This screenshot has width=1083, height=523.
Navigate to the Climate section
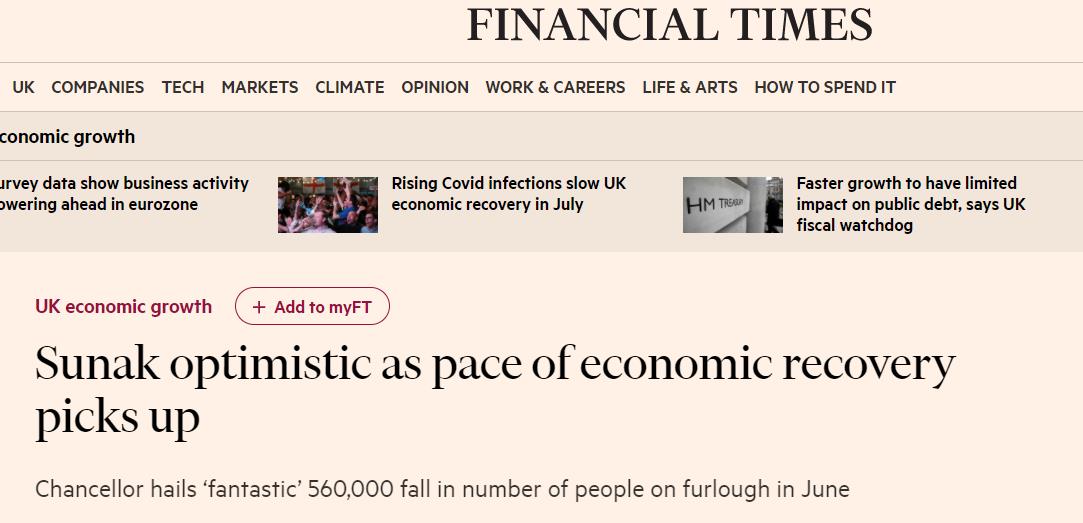click(349, 87)
